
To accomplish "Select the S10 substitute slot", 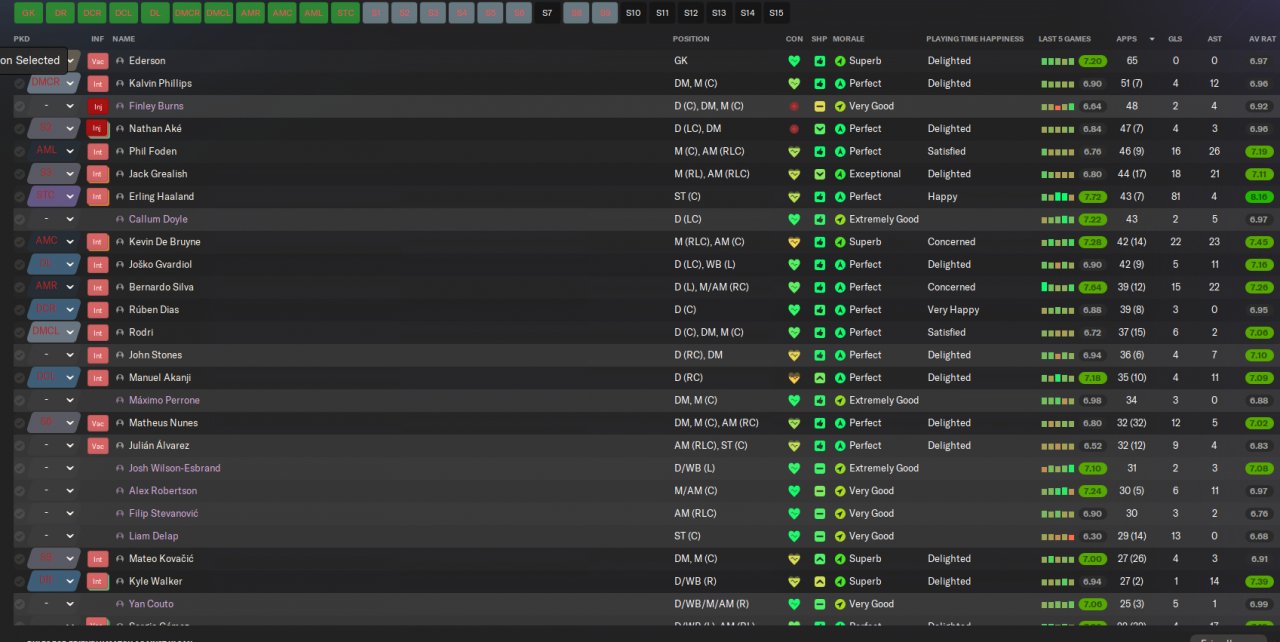I will tap(633, 13).
